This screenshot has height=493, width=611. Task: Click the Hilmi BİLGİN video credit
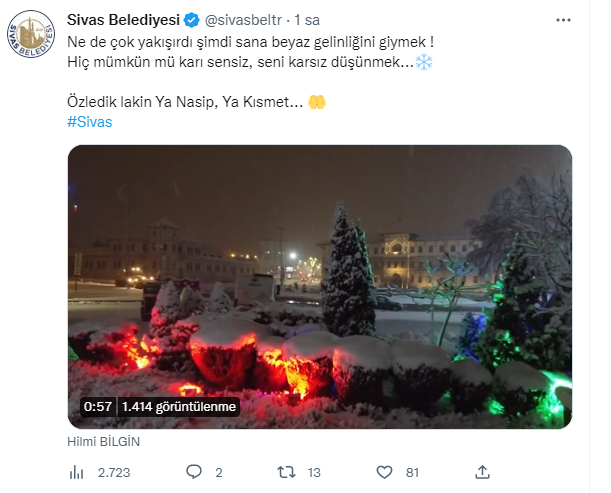point(104,442)
